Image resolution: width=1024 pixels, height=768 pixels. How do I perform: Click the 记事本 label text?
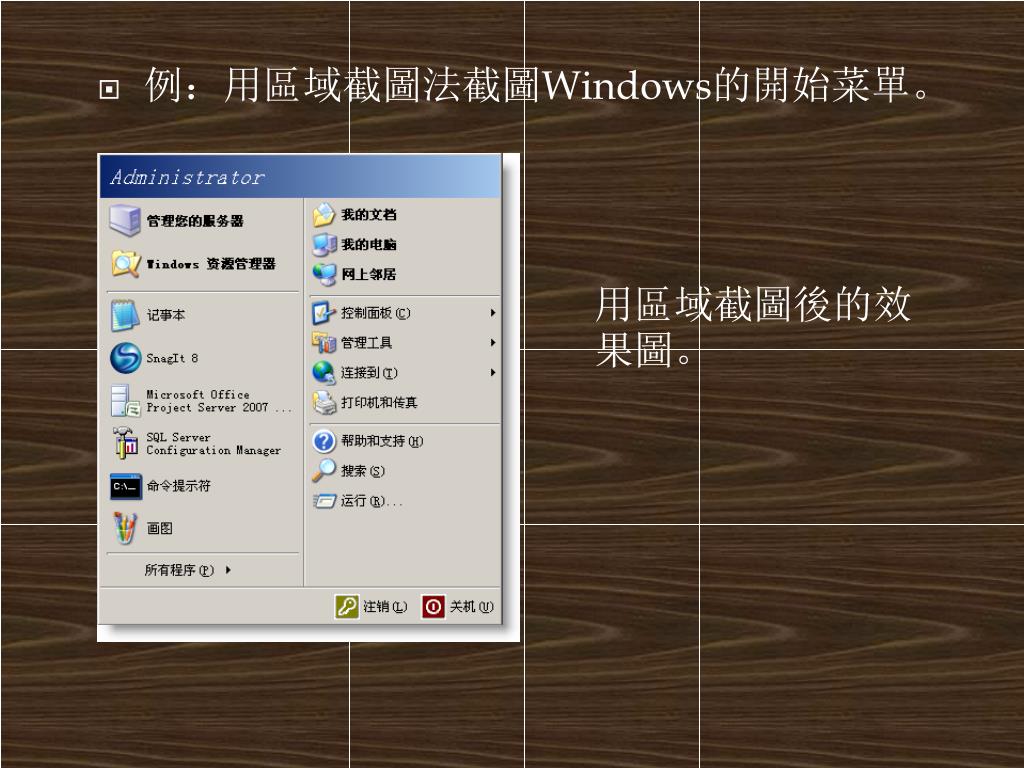[166, 315]
